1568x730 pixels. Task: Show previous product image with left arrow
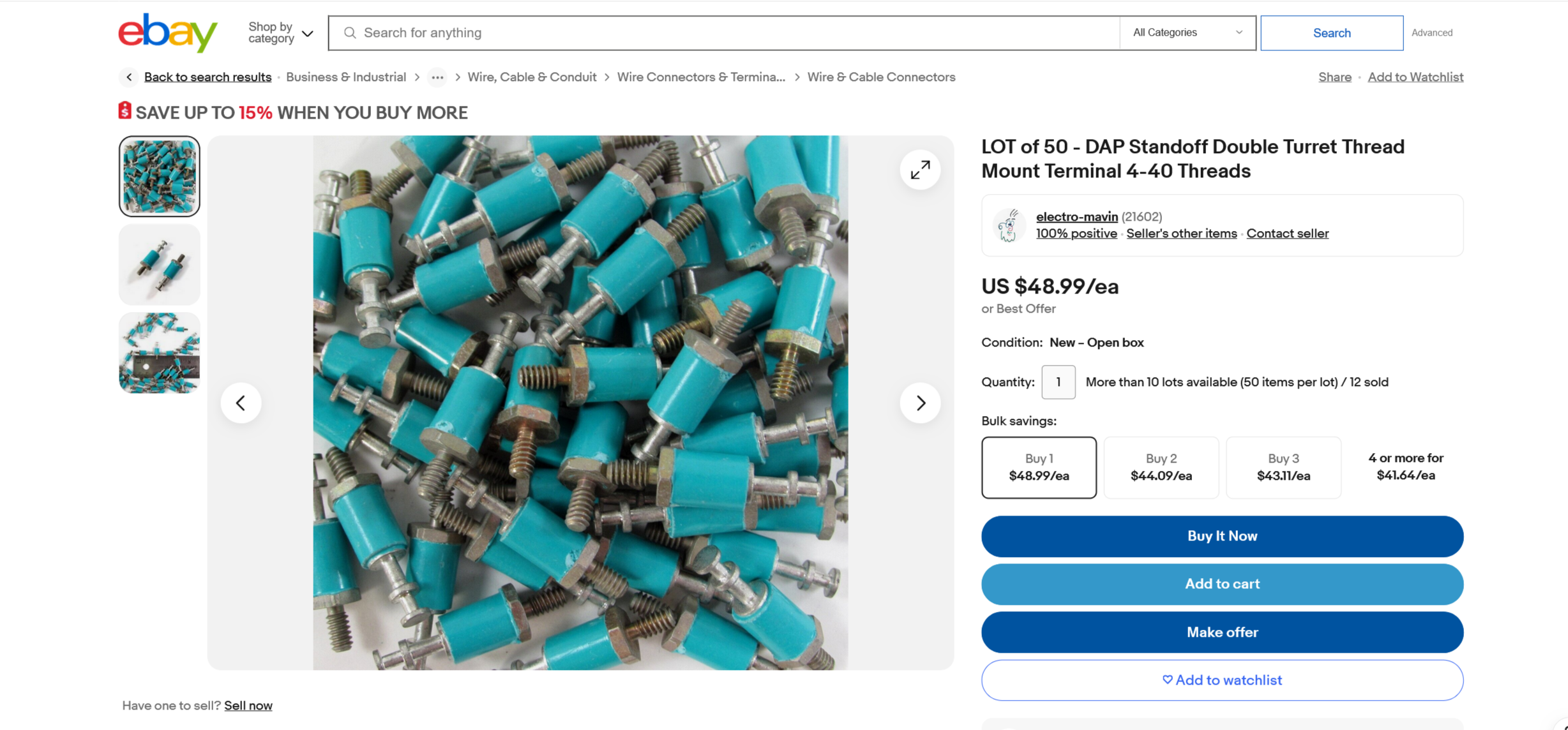(241, 403)
